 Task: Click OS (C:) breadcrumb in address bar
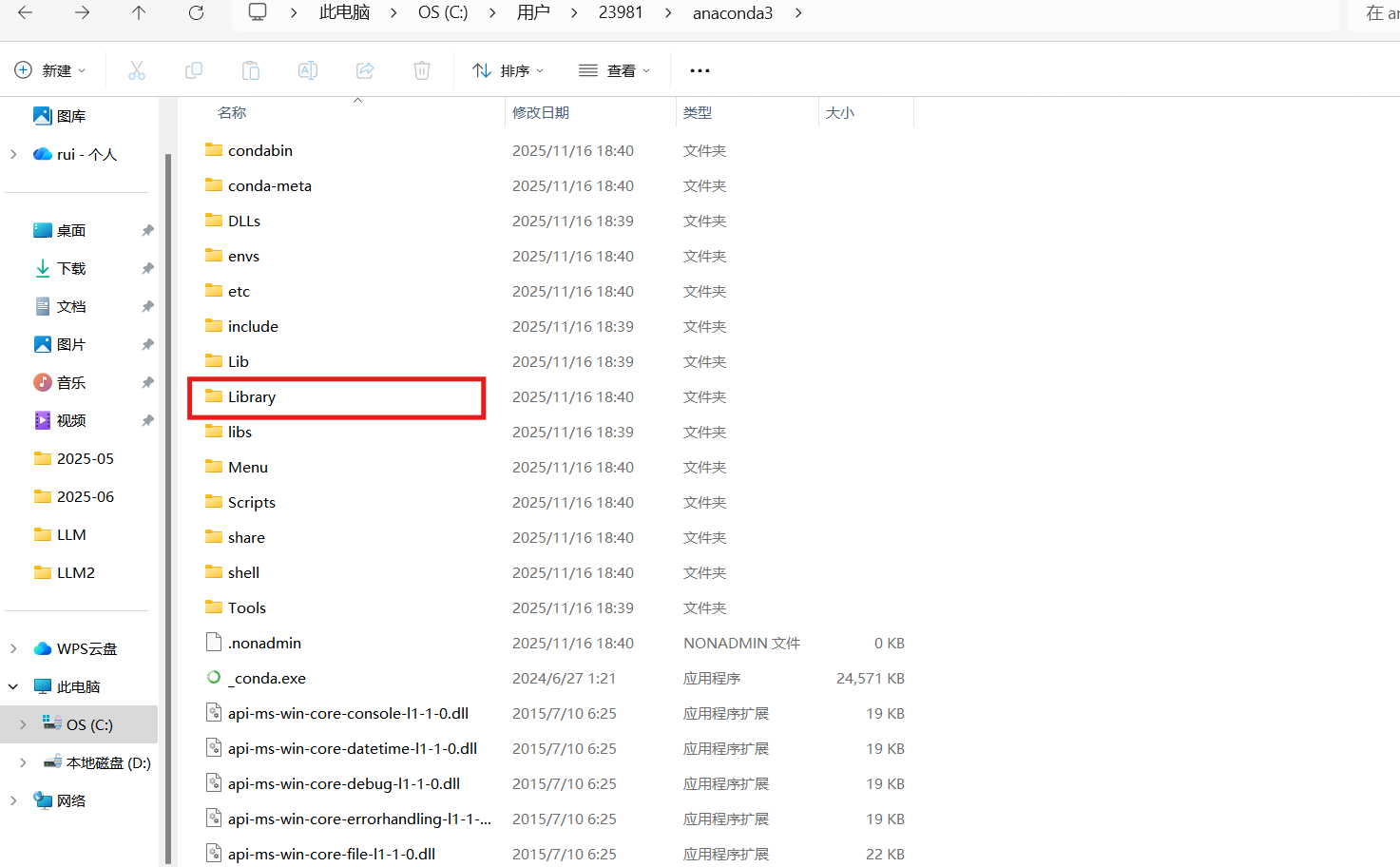point(443,12)
